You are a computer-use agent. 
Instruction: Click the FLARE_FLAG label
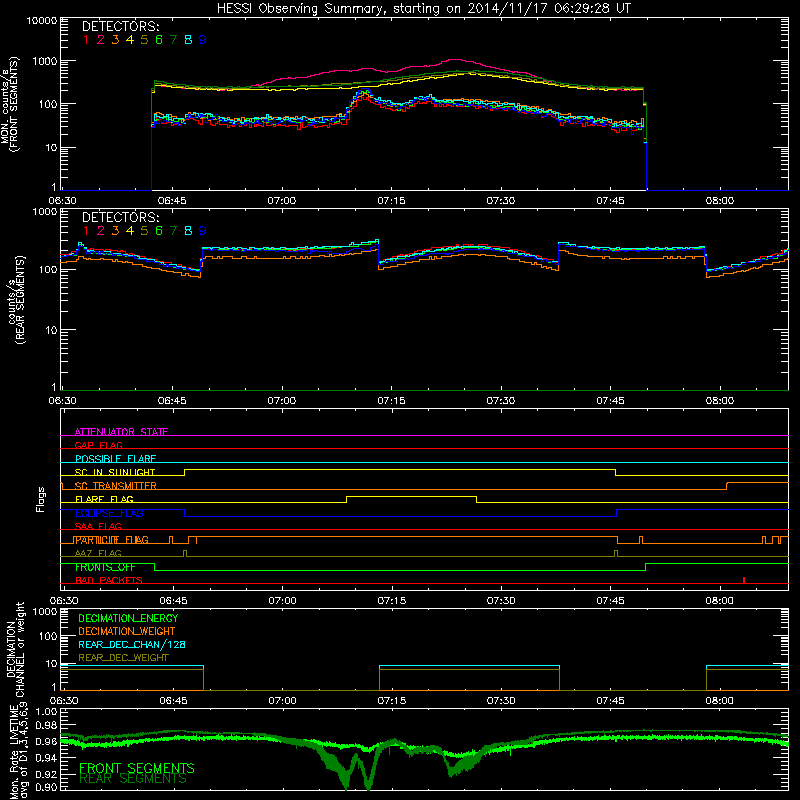click(104, 499)
